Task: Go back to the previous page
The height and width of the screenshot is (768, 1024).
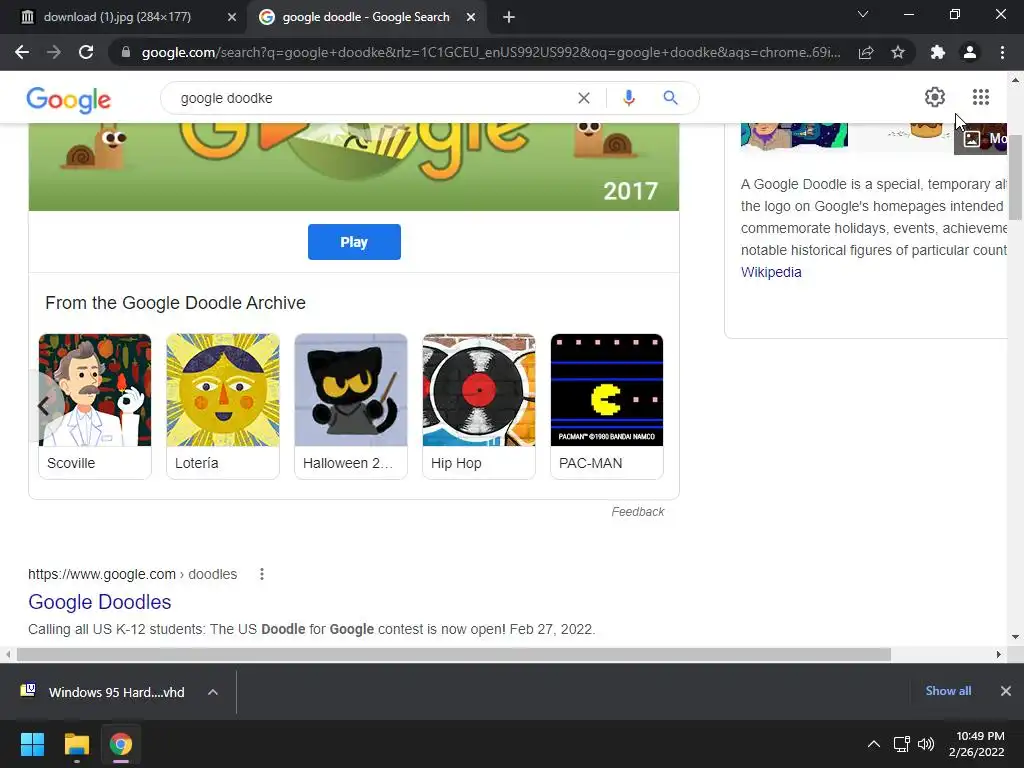Action: [x=22, y=52]
